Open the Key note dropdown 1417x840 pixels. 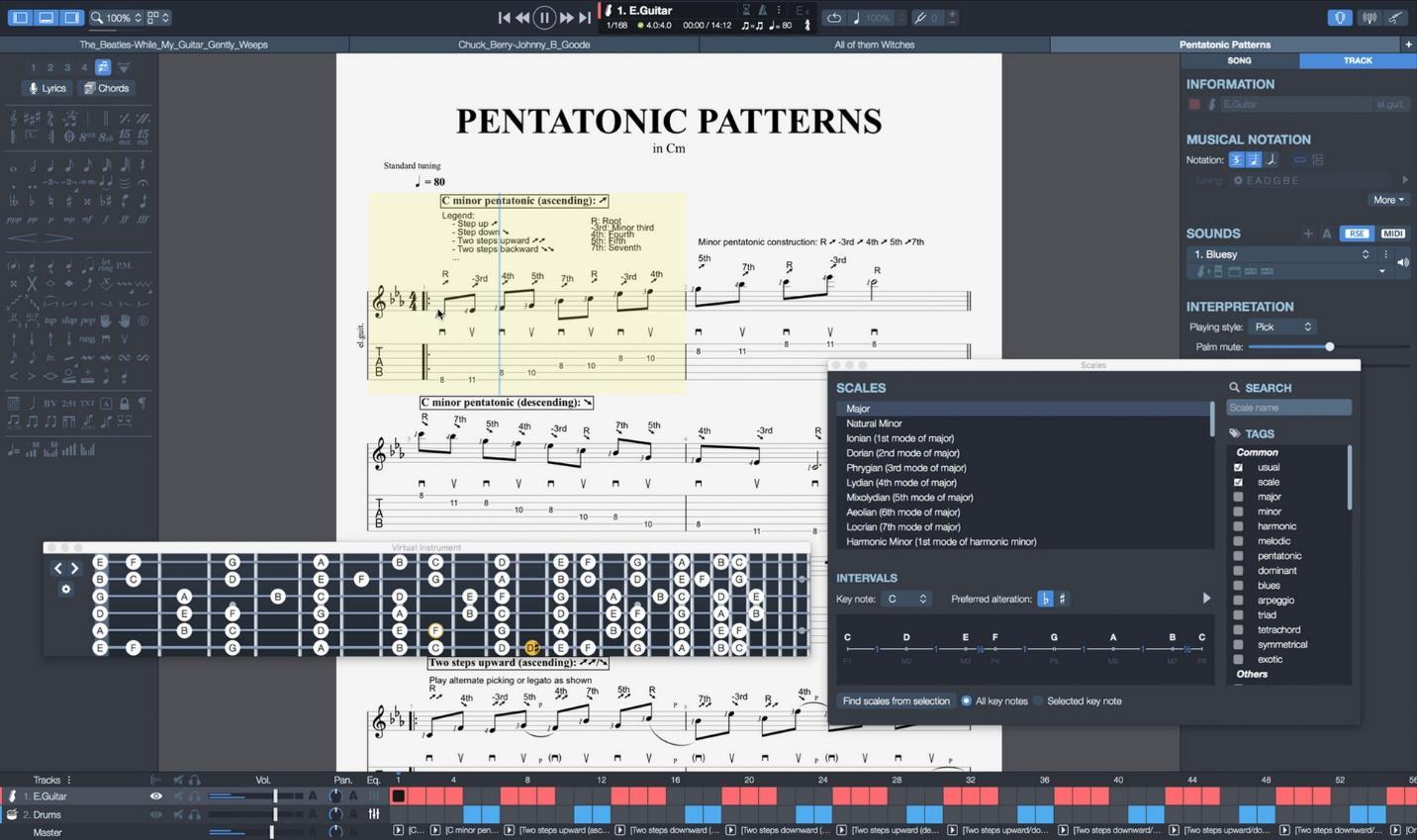(x=905, y=599)
